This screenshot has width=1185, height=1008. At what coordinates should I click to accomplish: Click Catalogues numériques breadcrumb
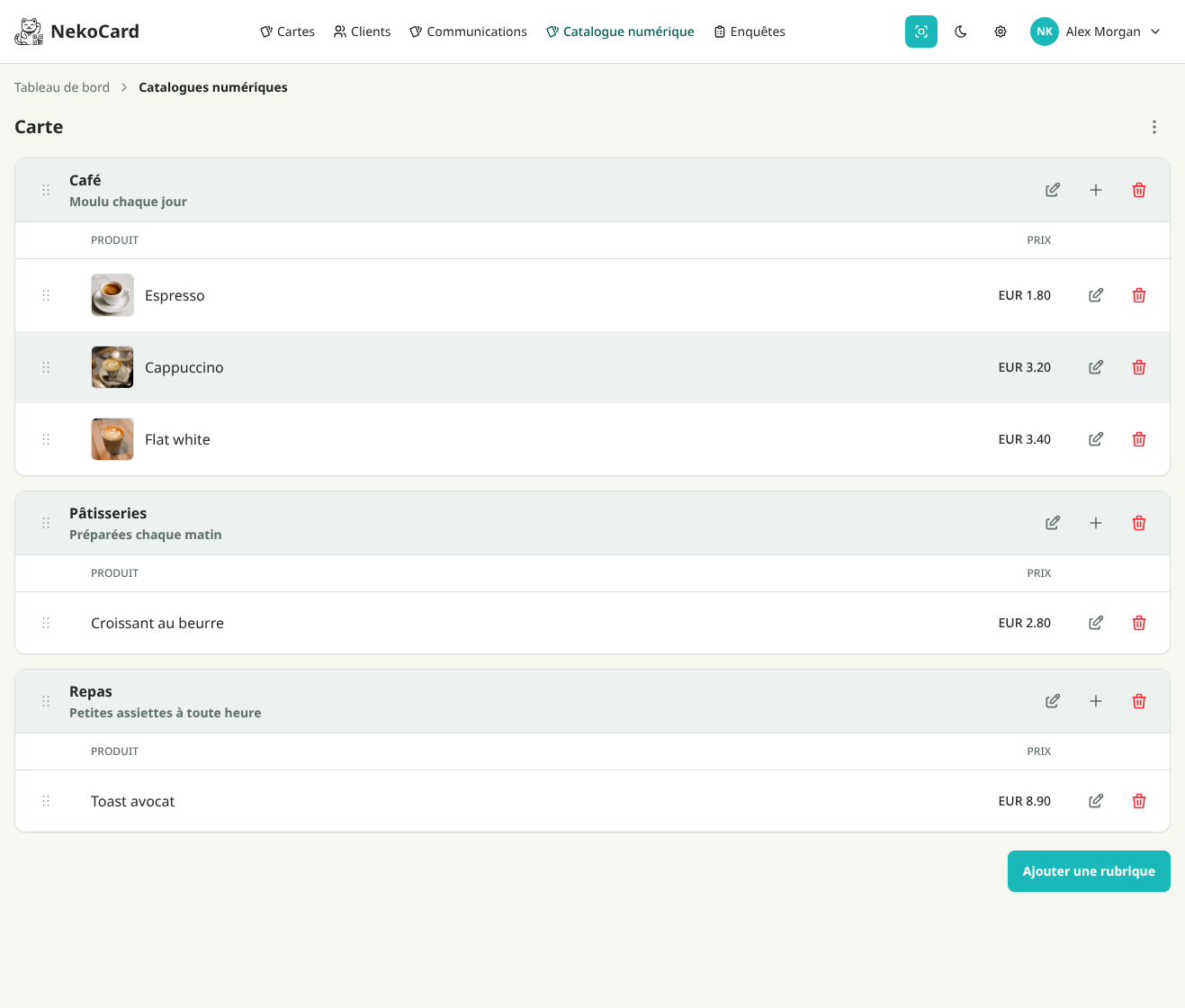[213, 87]
